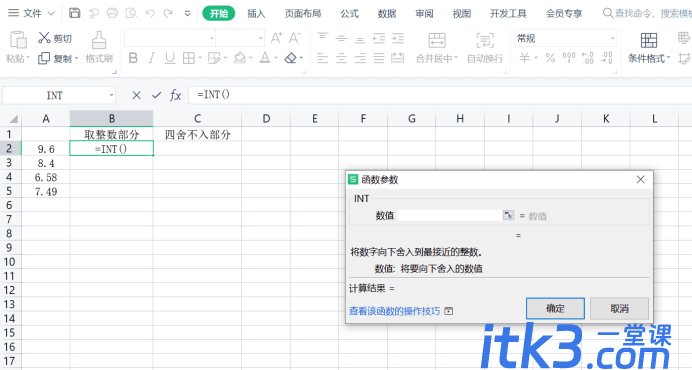The height and width of the screenshot is (370, 692).
Task: Click the fx insert function icon
Action: (x=176, y=95)
